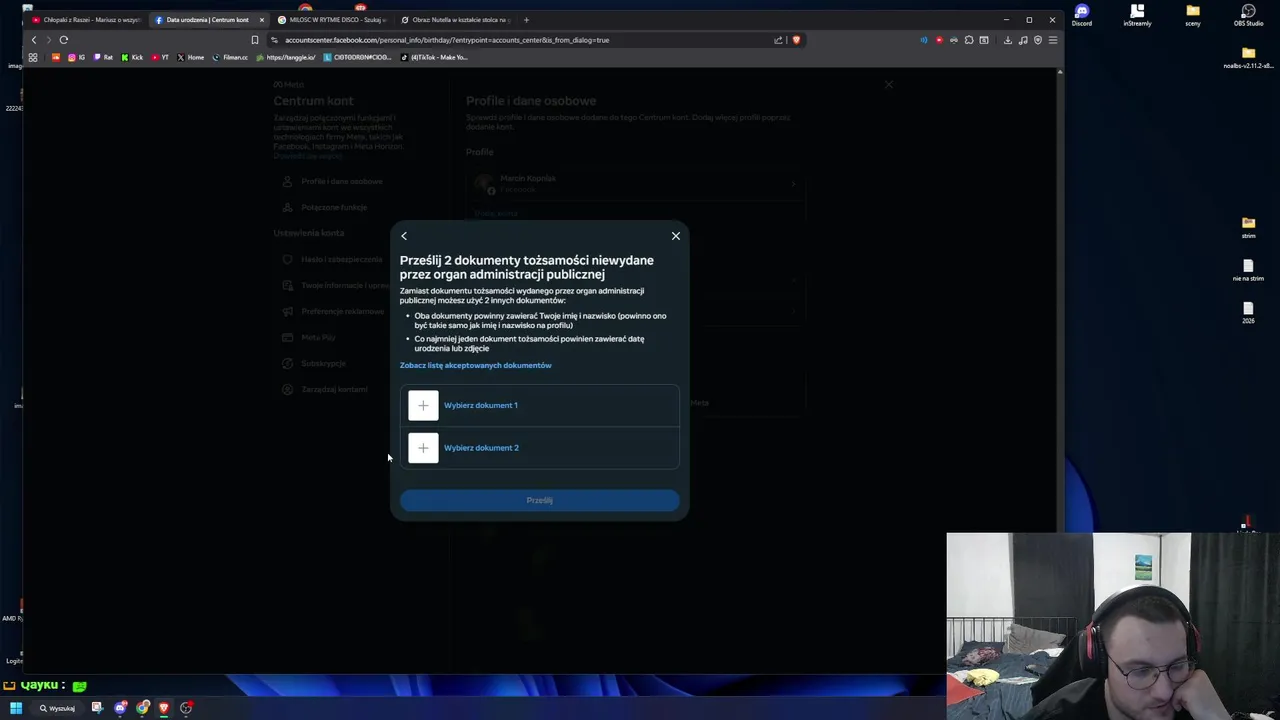1280x720 pixels.
Task: Open the TikTok Make Yo... bookmark
Action: (434, 57)
